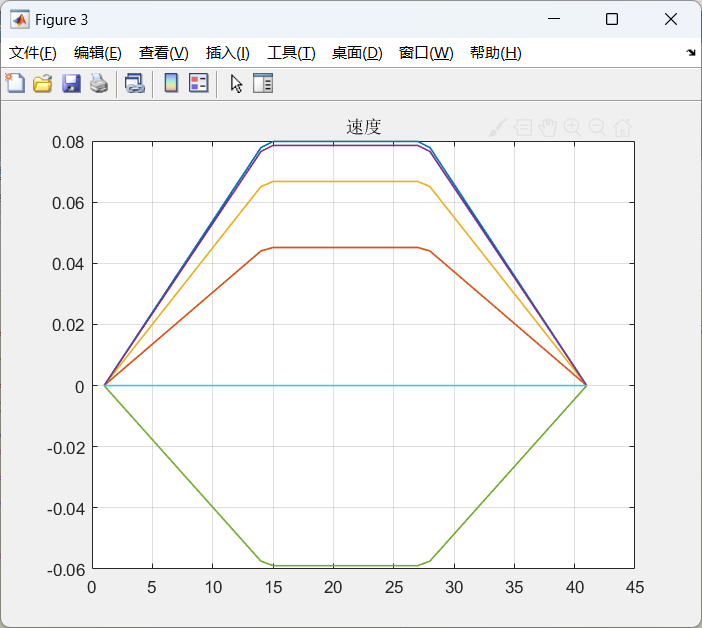Click the axes Data Tips icon
This screenshot has height=628, width=702.
[523, 128]
